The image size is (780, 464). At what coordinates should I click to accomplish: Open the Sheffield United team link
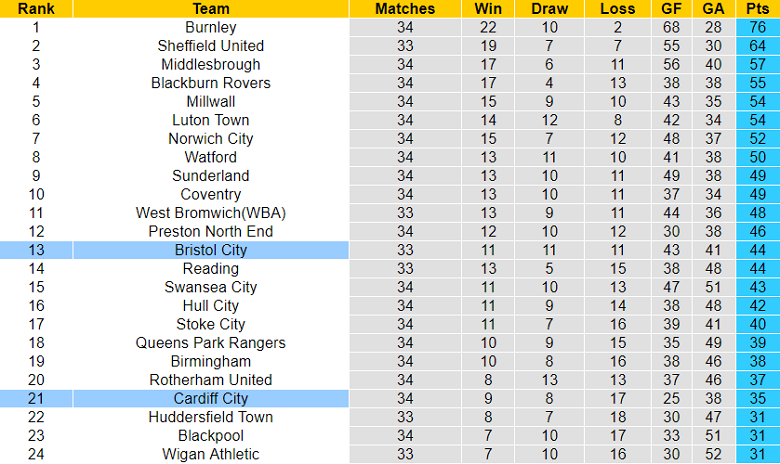[x=211, y=46]
